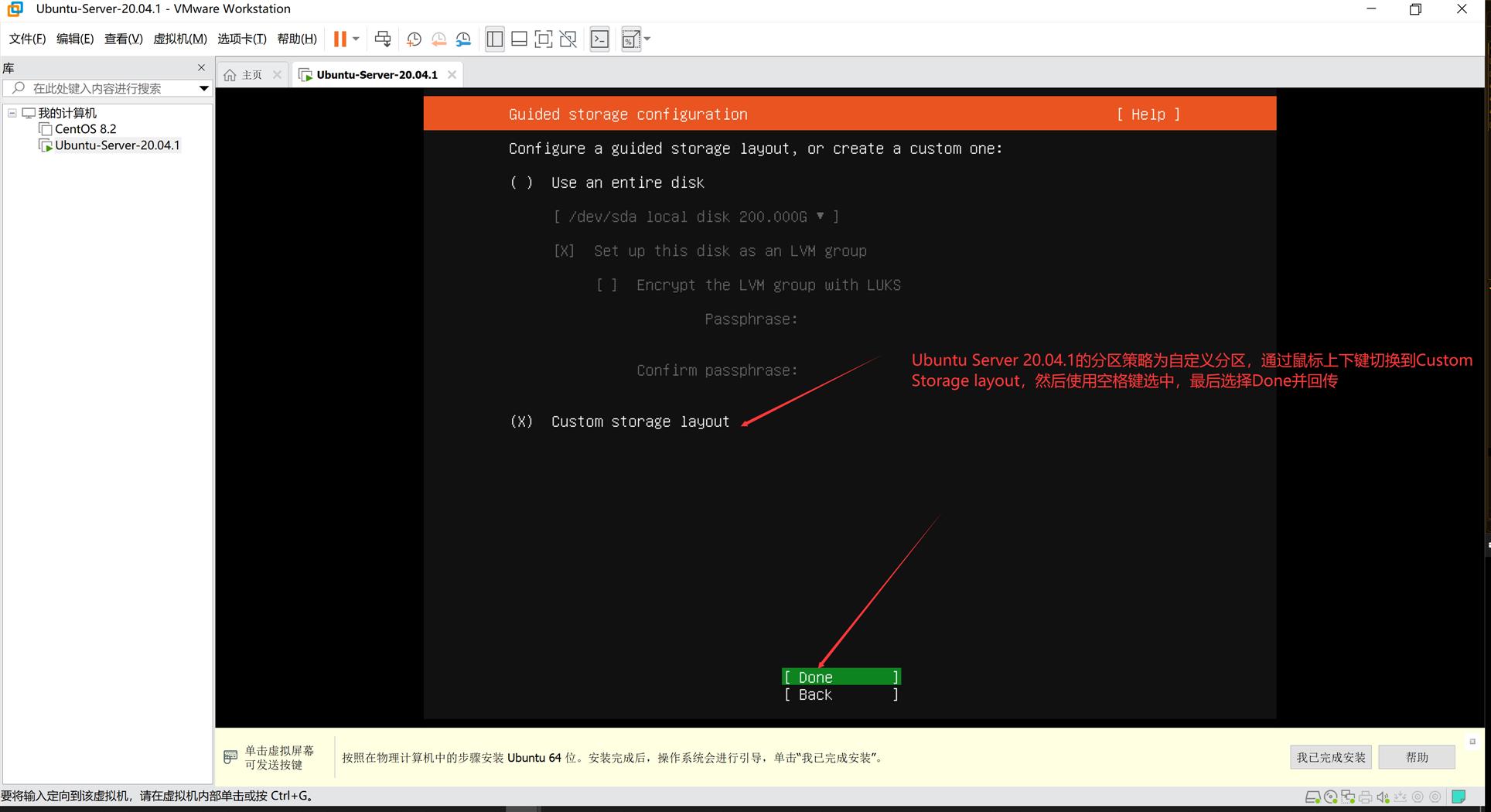Close the 库 library panel
The image size is (1491, 812).
(202, 67)
